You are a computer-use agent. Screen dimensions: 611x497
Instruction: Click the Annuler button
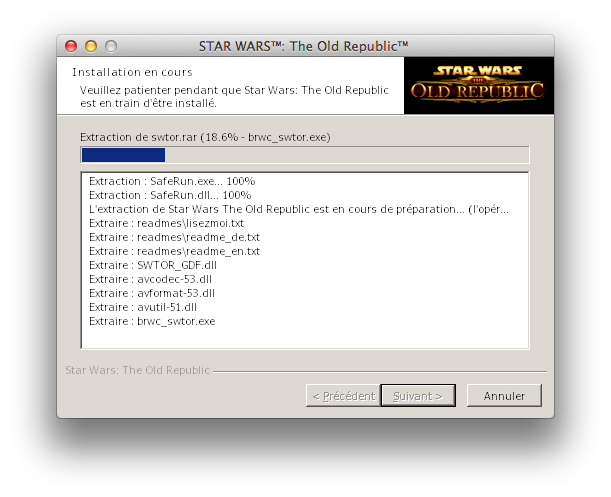coord(504,396)
